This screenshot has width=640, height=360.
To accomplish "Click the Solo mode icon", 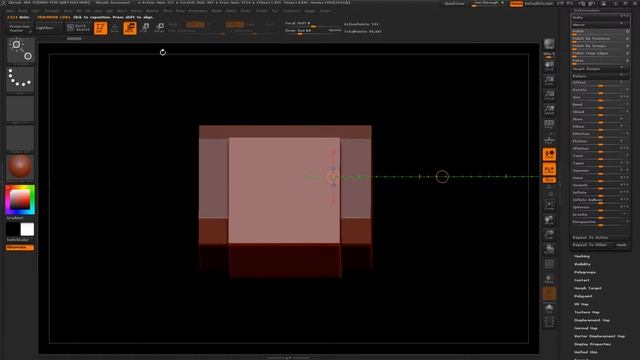I will (x=549, y=308).
